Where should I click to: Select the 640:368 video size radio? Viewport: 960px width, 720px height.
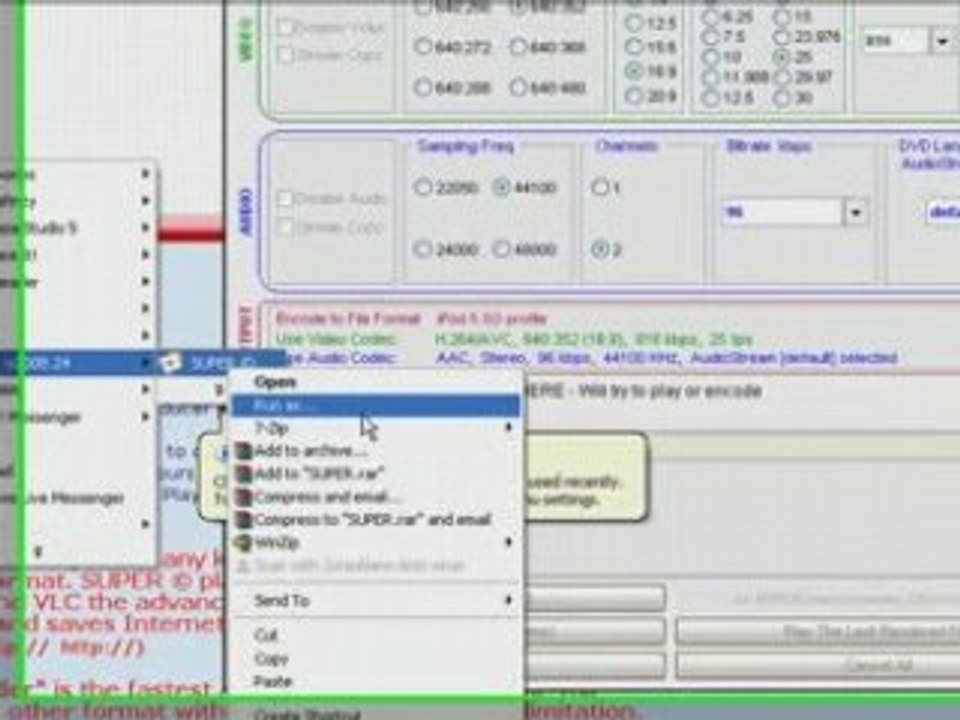click(518, 47)
